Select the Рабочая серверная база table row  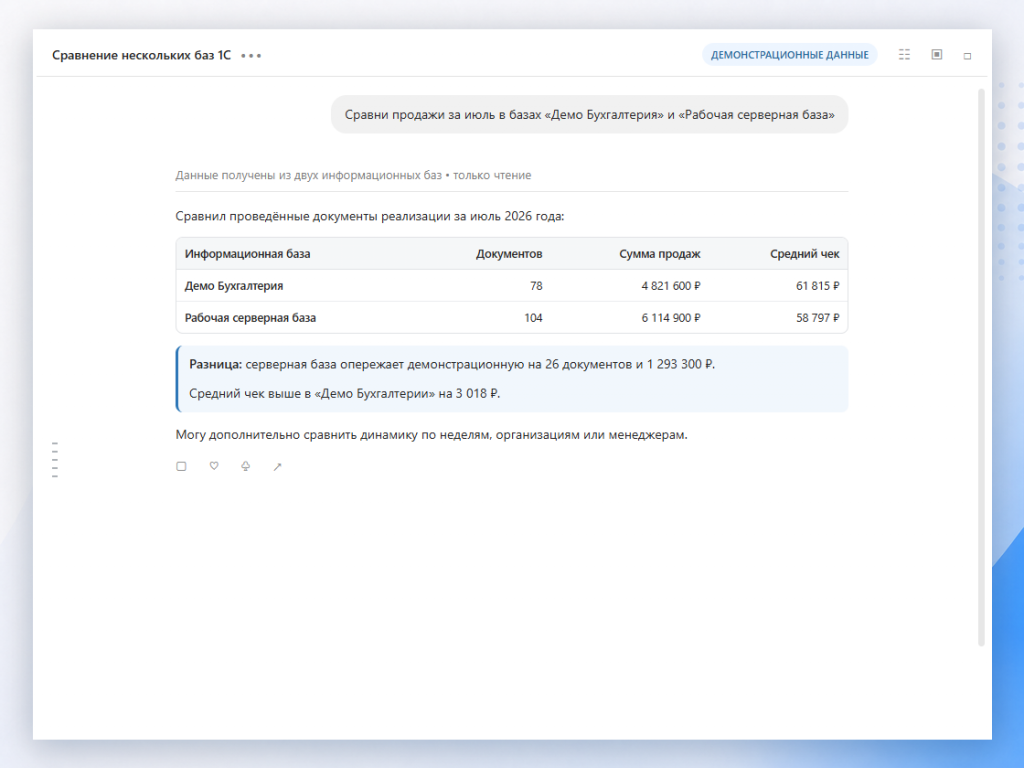point(512,318)
